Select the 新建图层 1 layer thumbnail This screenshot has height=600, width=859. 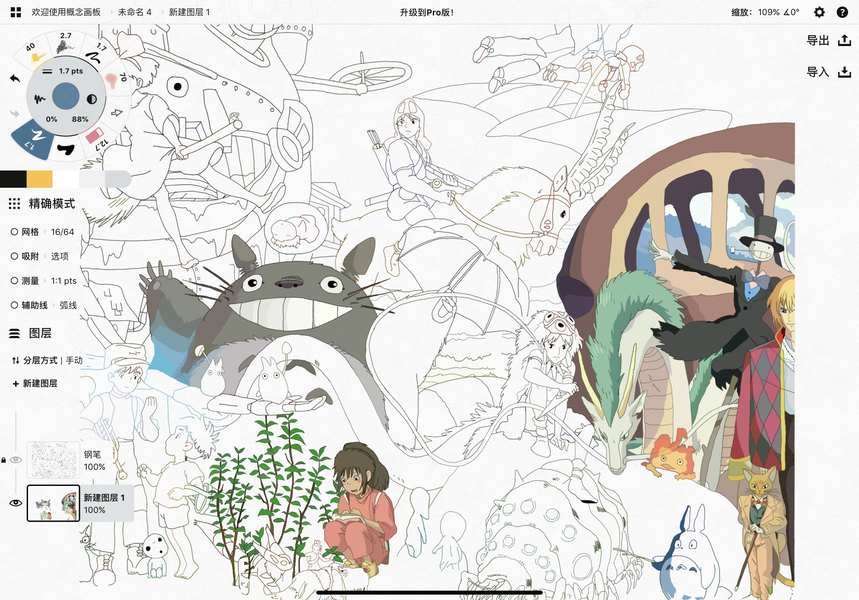point(53,502)
